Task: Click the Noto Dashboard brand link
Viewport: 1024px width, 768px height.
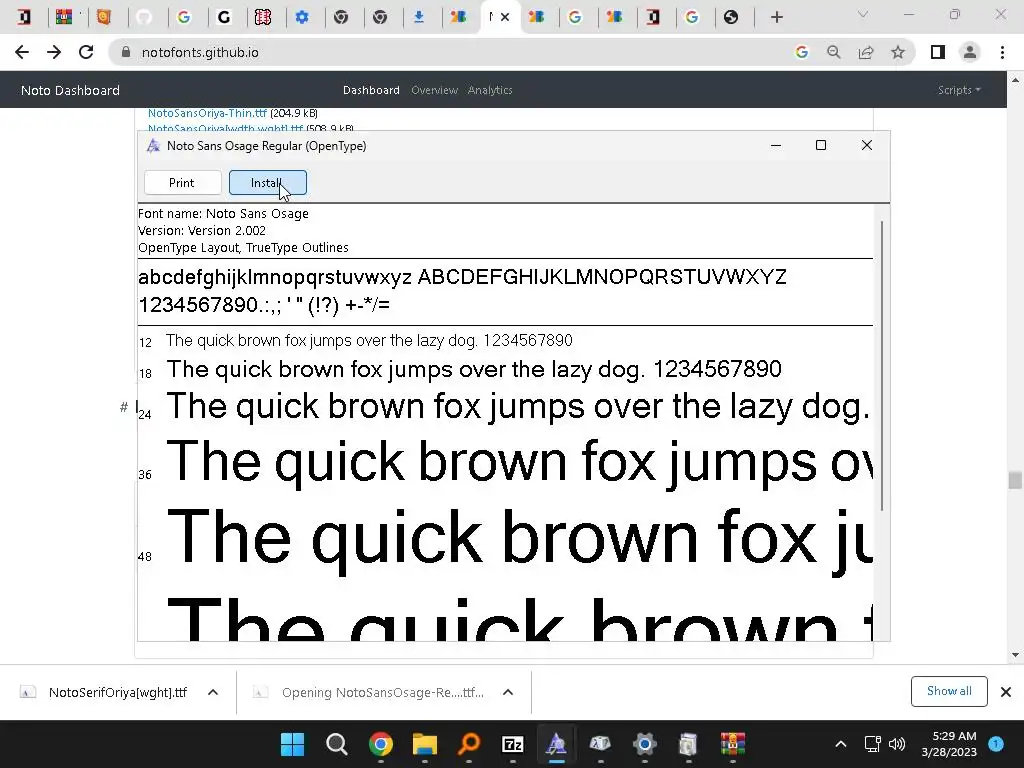Action: pos(71,90)
